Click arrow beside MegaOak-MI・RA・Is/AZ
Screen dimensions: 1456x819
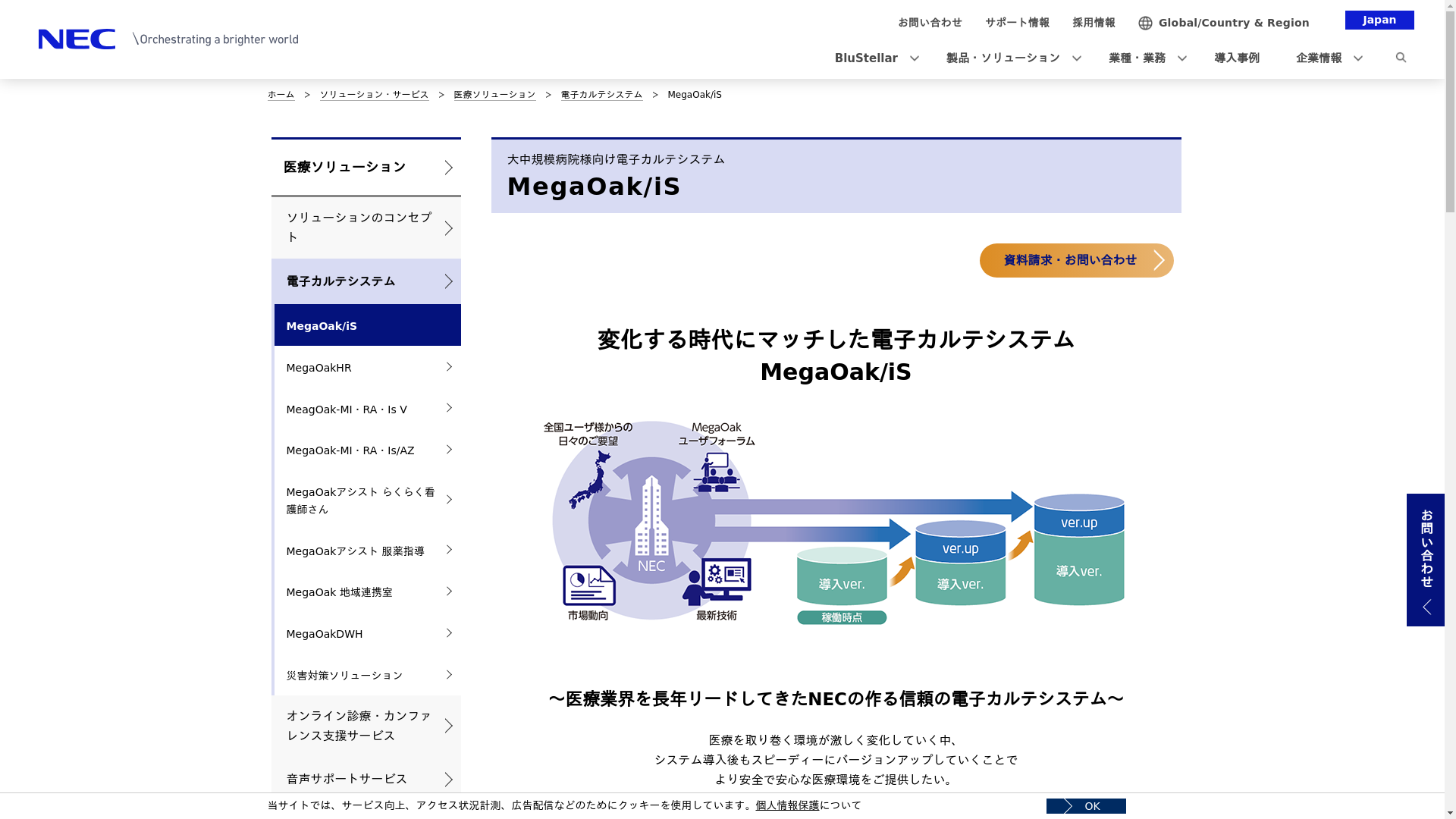click(x=449, y=450)
